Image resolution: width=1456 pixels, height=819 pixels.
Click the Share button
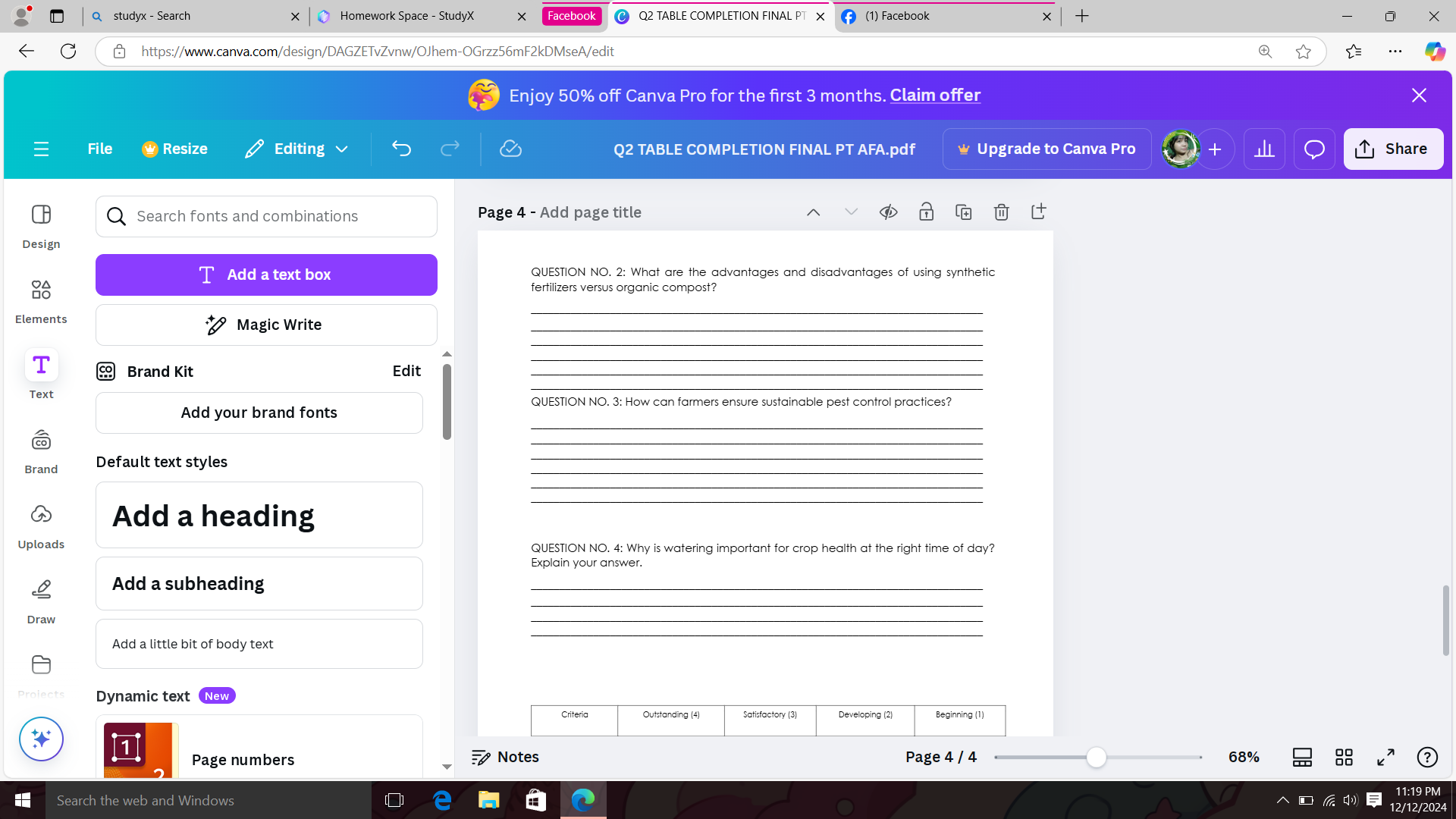coord(1393,149)
